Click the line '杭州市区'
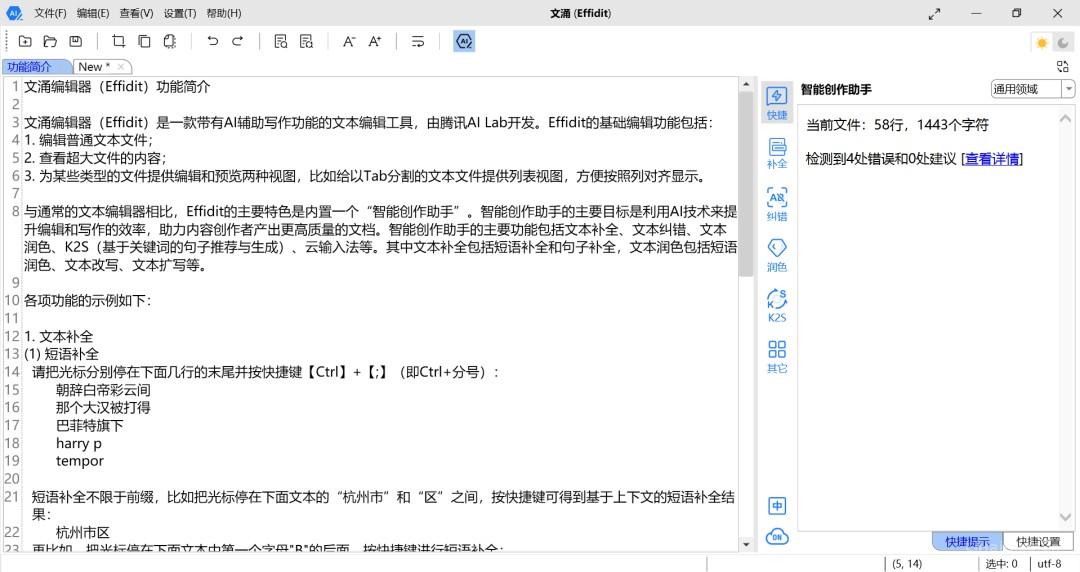Image resolution: width=1080 pixels, height=572 pixels. click(83, 533)
